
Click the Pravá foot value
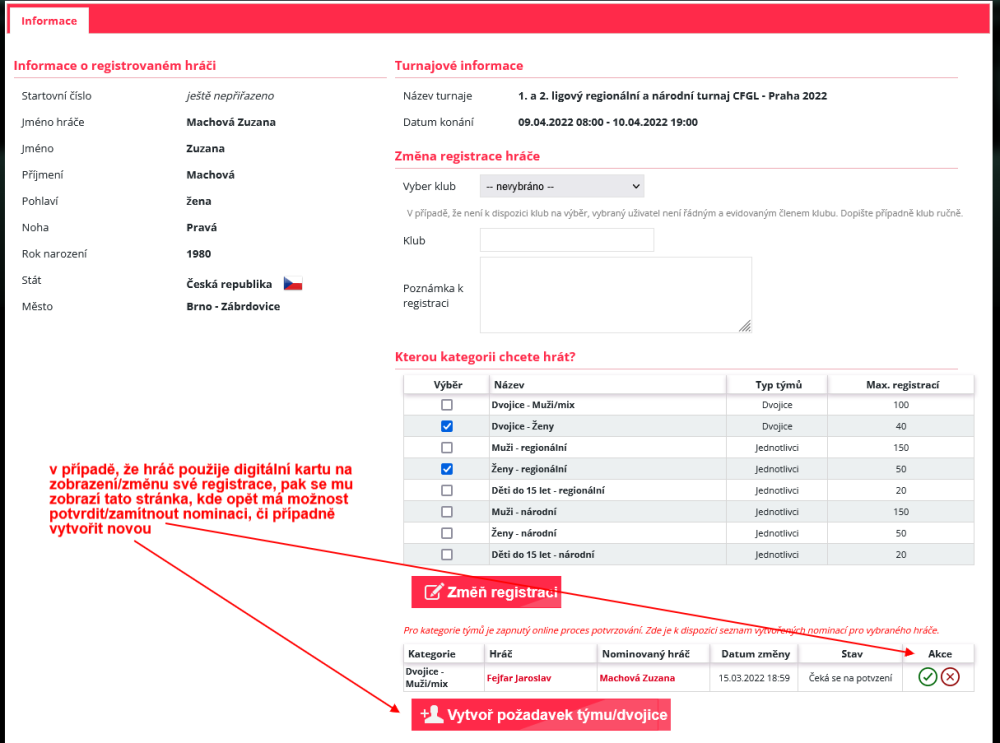pos(202,227)
